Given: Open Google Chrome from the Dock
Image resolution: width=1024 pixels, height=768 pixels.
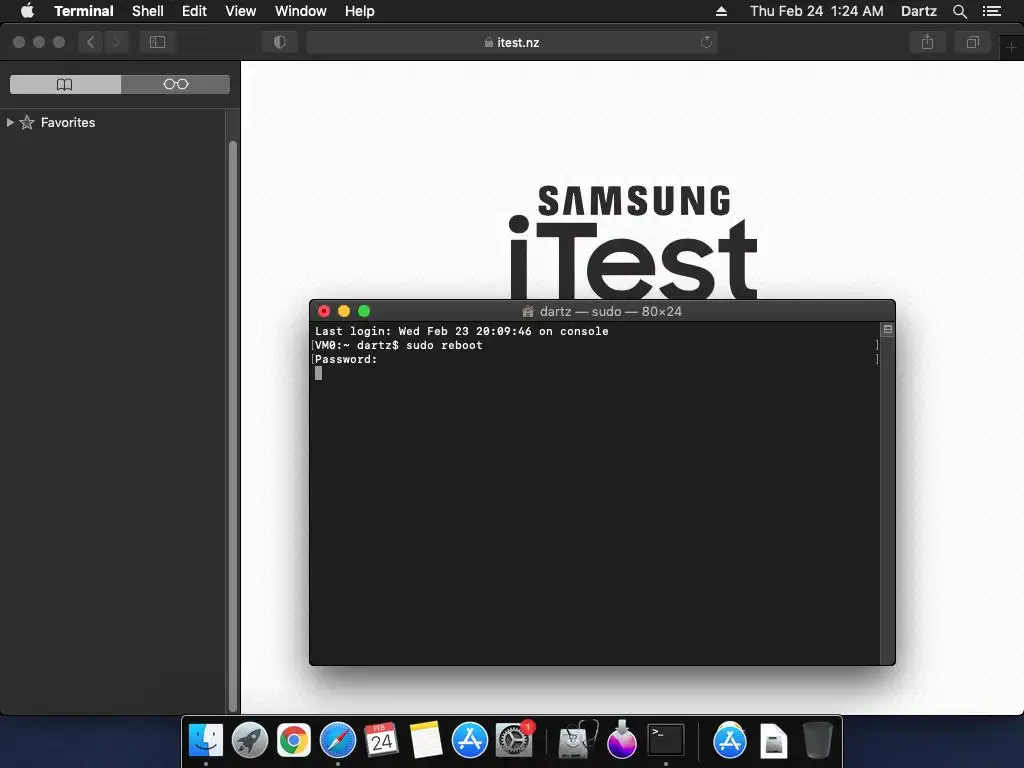Looking at the screenshot, I should click(x=294, y=740).
